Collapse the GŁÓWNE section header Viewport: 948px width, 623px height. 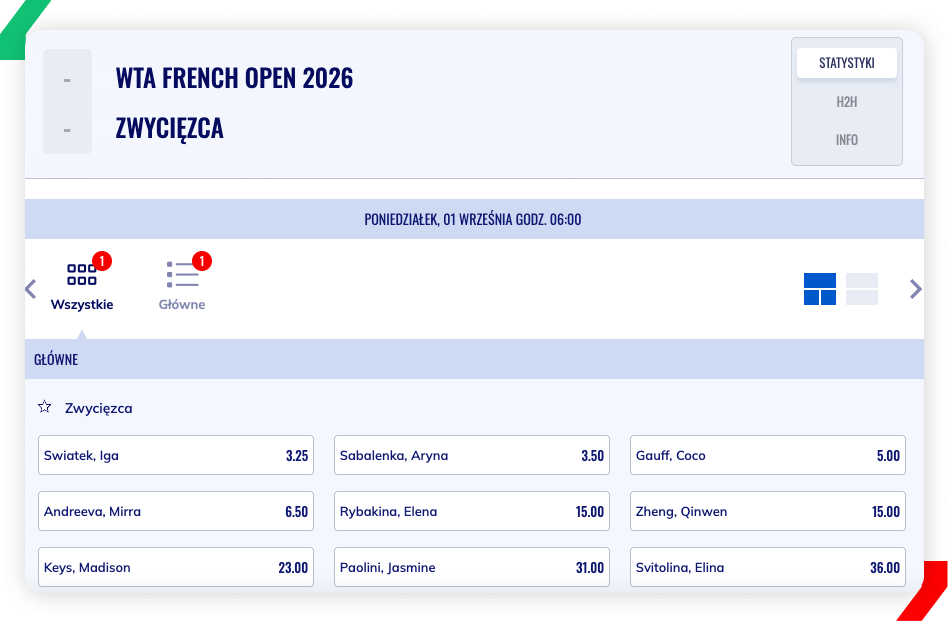pyautogui.click(x=474, y=359)
